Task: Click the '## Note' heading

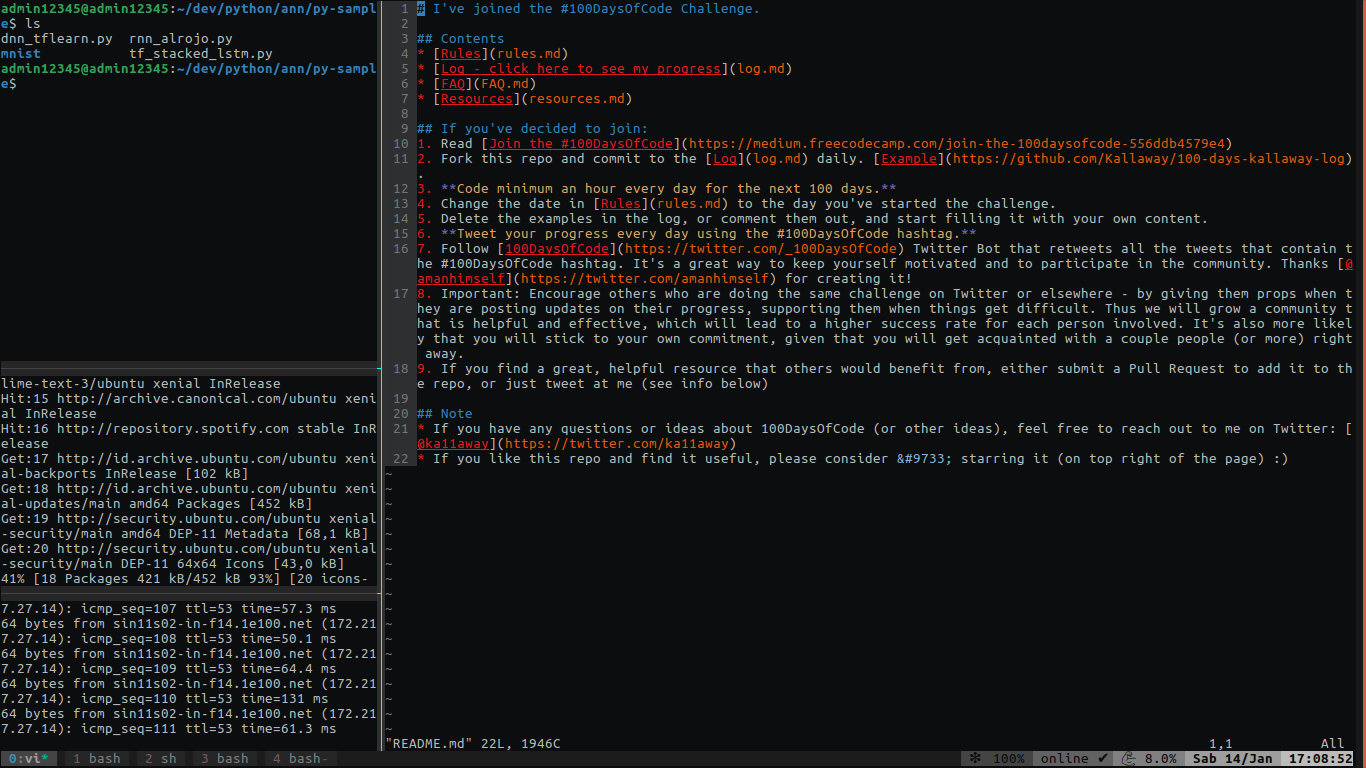Action: (x=445, y=414)
